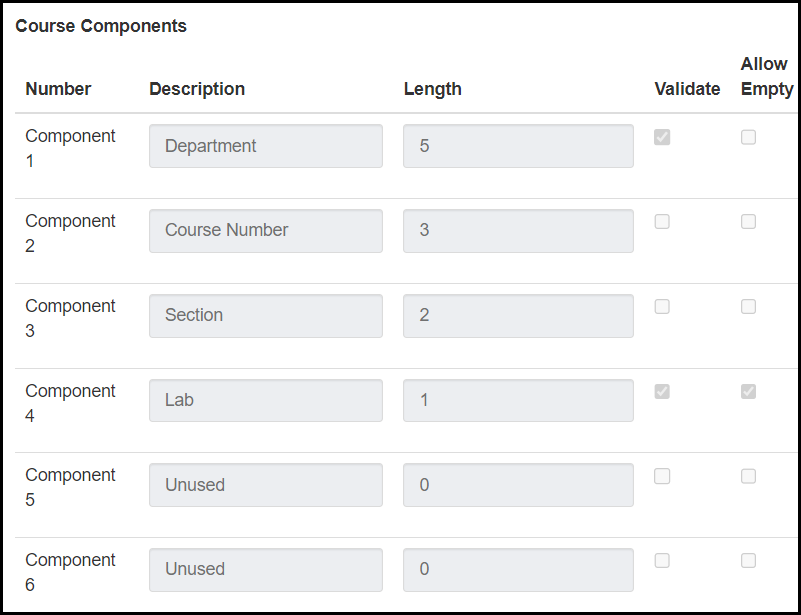Viewport: 801px width, 615px height.
Task: Check Allow Empty for Component 3
Action: (x=748, y=307)
